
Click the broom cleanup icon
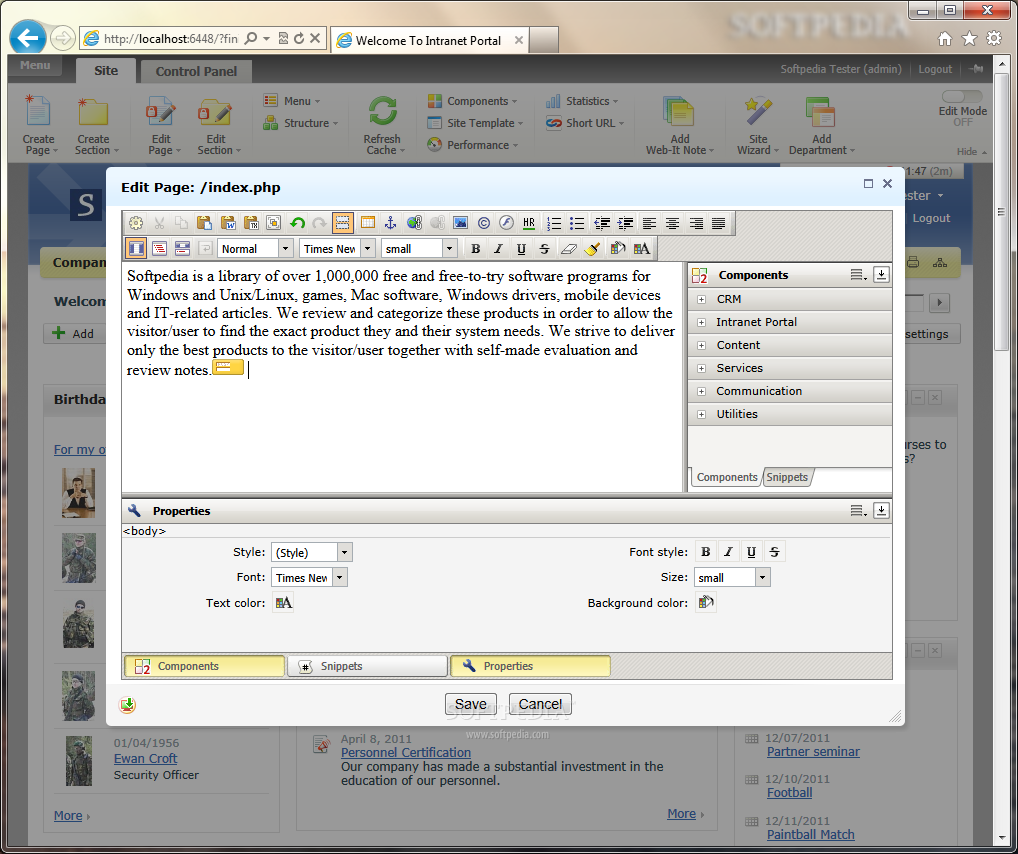(591, 248)
